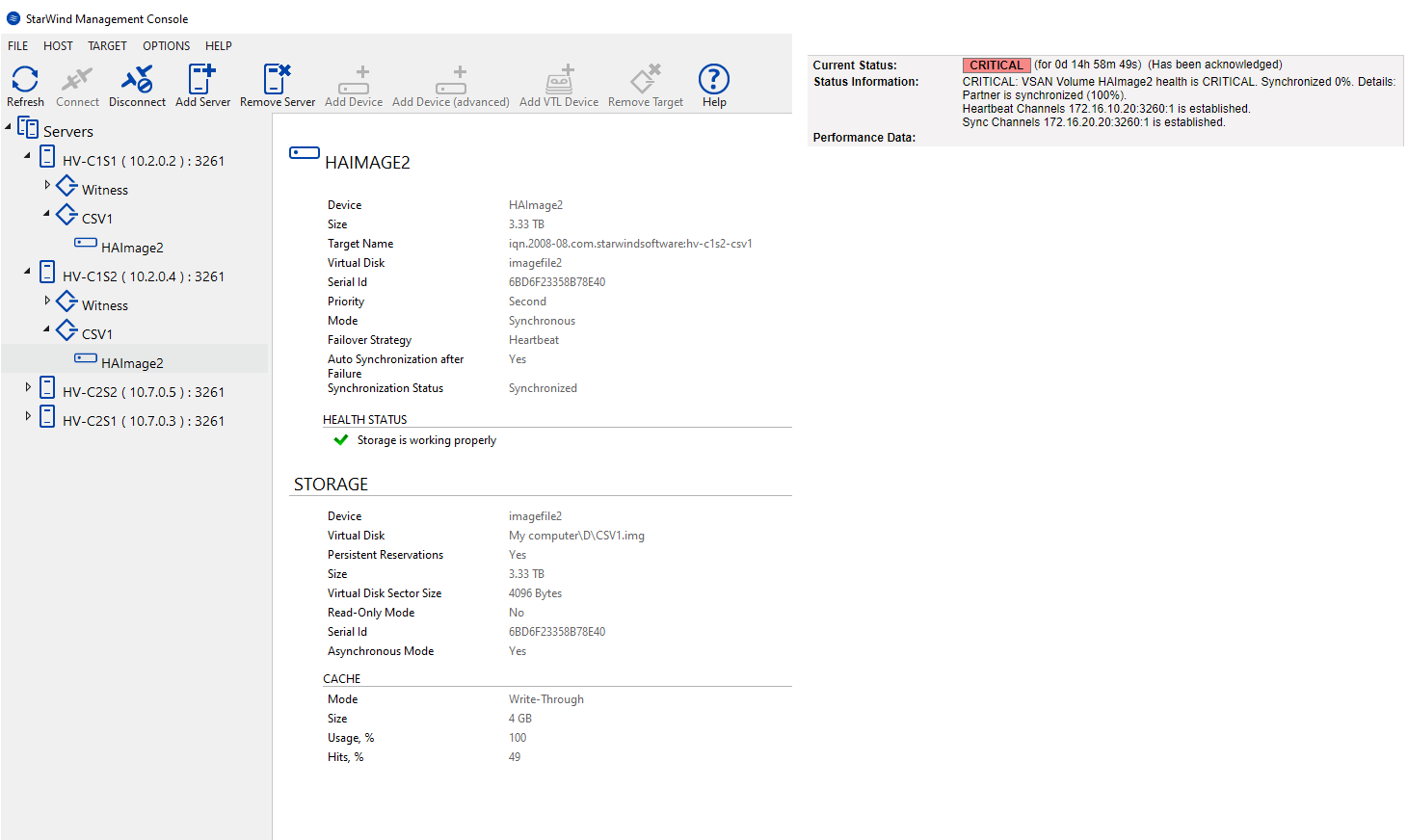Open the FILE menu

(18, 46)
